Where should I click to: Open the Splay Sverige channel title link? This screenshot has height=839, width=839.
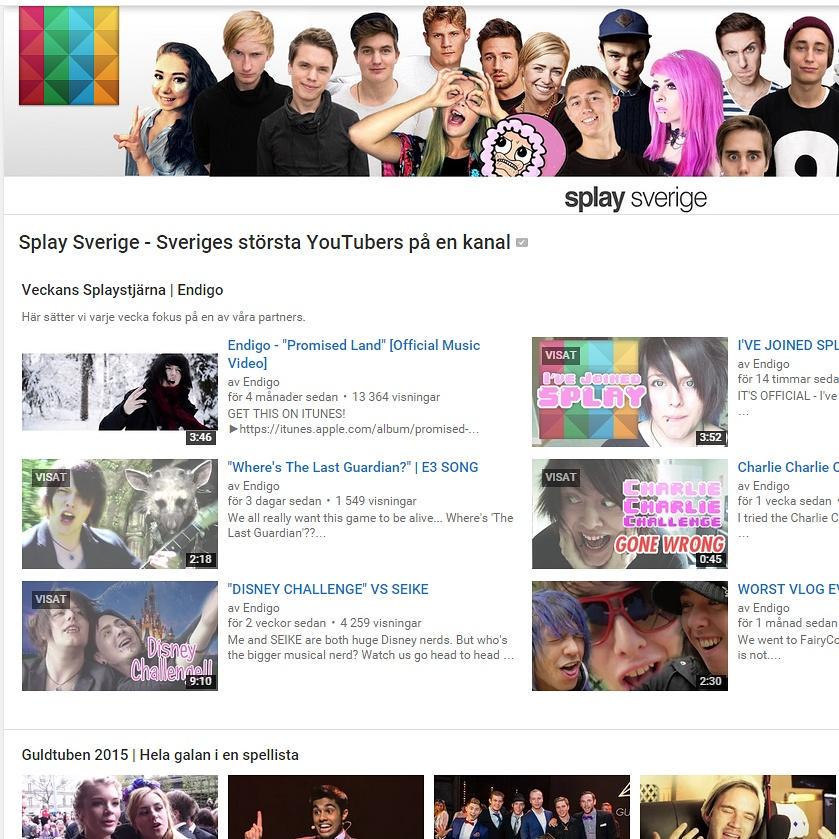[x=264, y=242]
